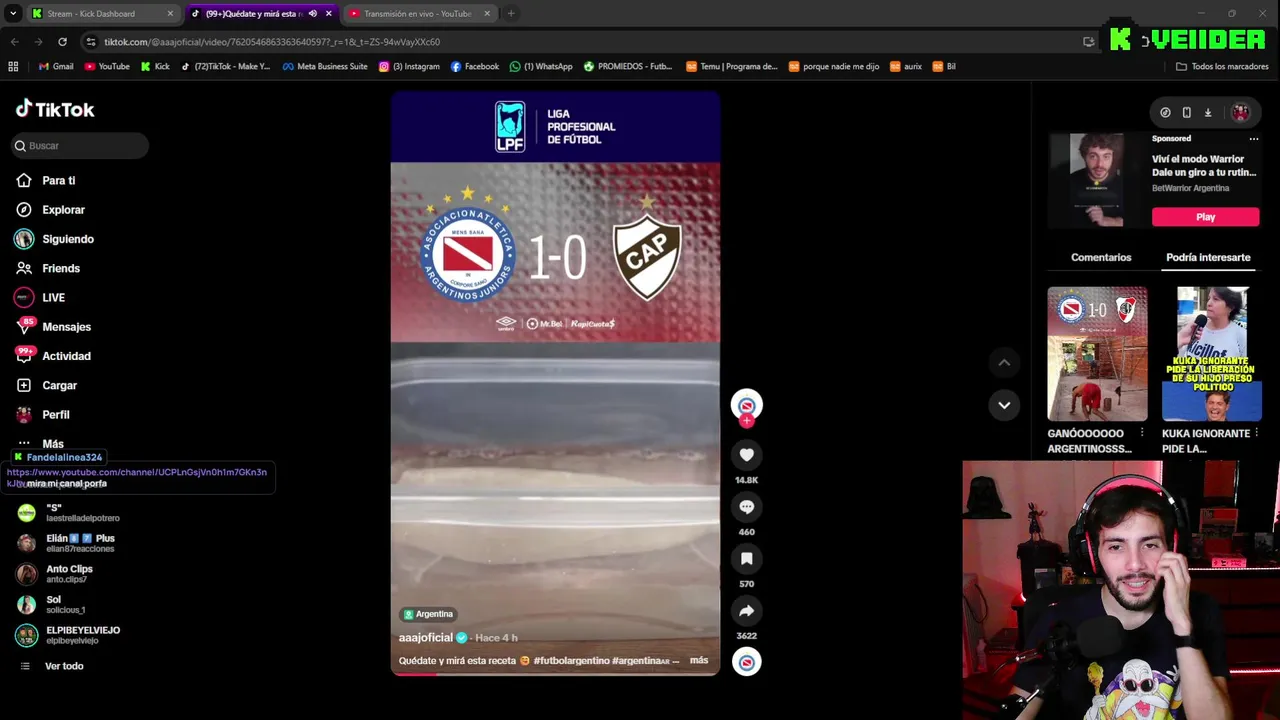Click the Buscar search field

(x=80, y=146)
